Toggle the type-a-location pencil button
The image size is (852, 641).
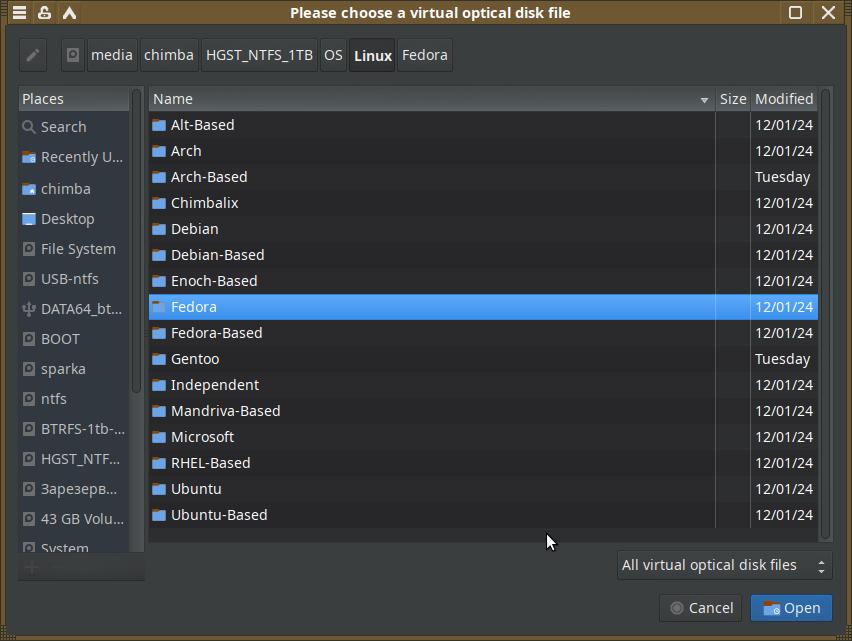tap(33, 55)
